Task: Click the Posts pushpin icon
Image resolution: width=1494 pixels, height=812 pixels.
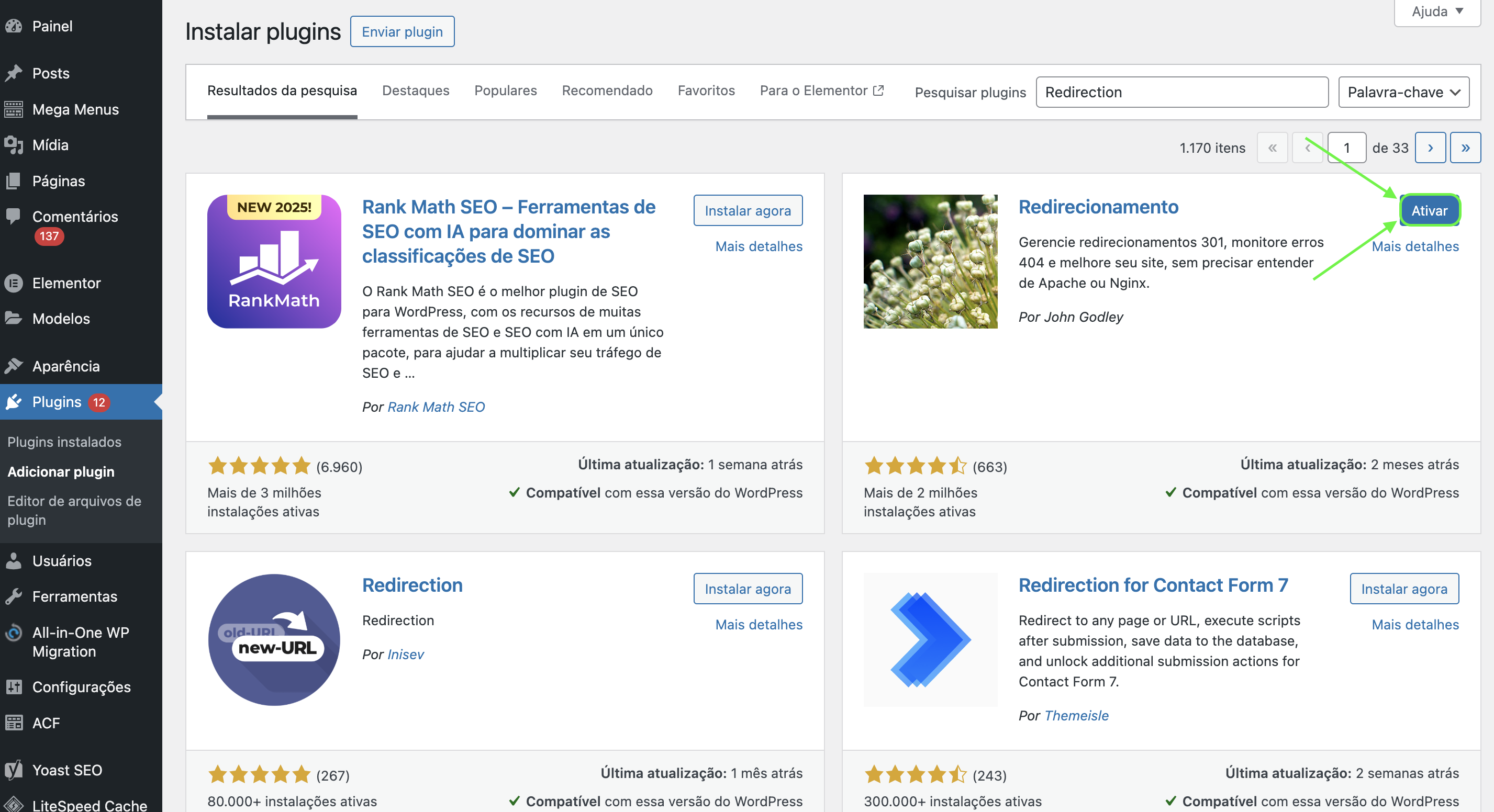Action: (x=13, y=73)
